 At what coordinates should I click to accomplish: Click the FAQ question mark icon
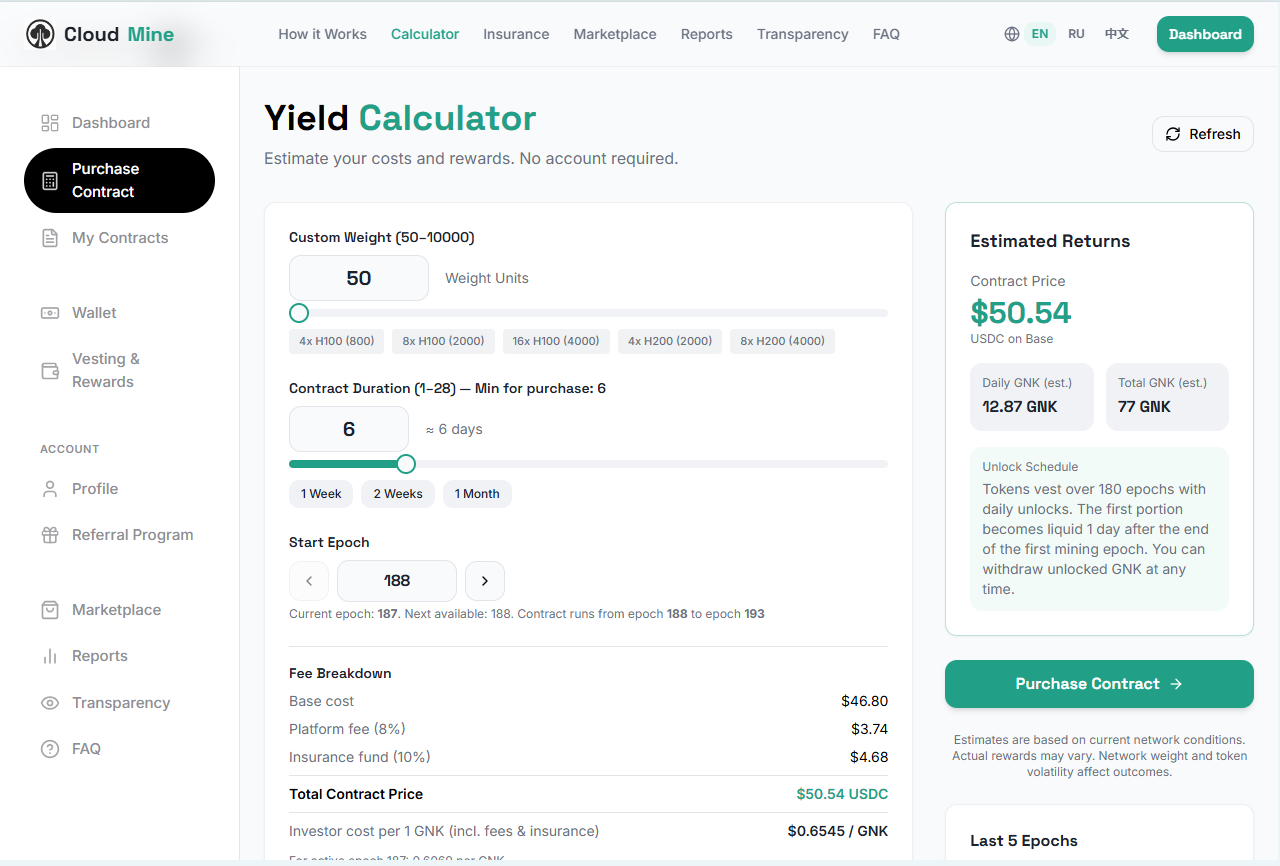(50, 749)
